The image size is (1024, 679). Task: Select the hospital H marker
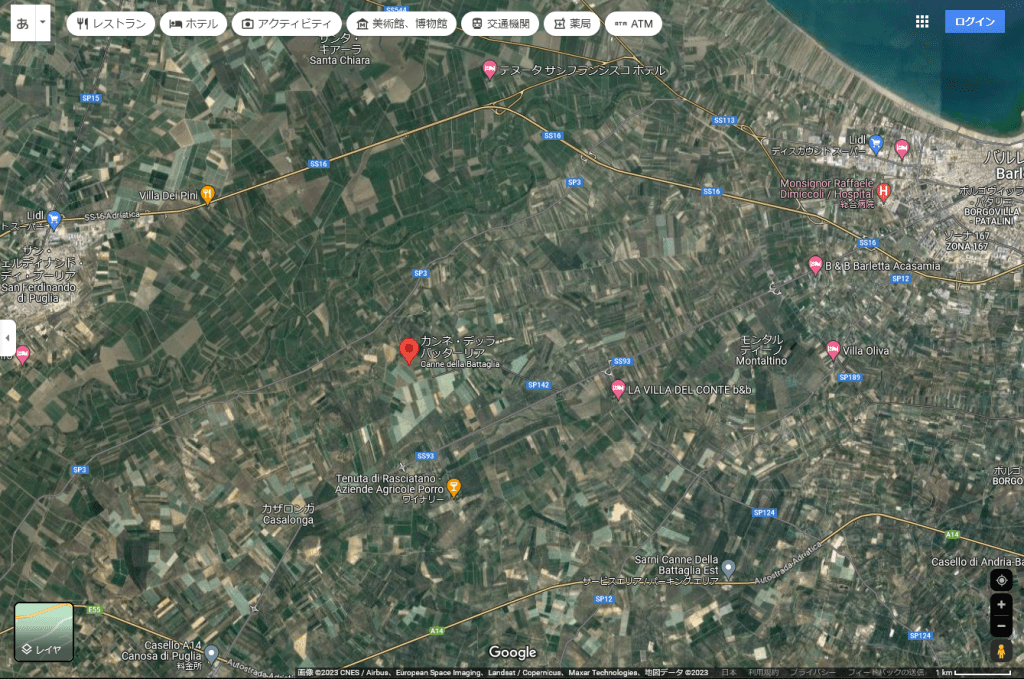pos(883,191)
